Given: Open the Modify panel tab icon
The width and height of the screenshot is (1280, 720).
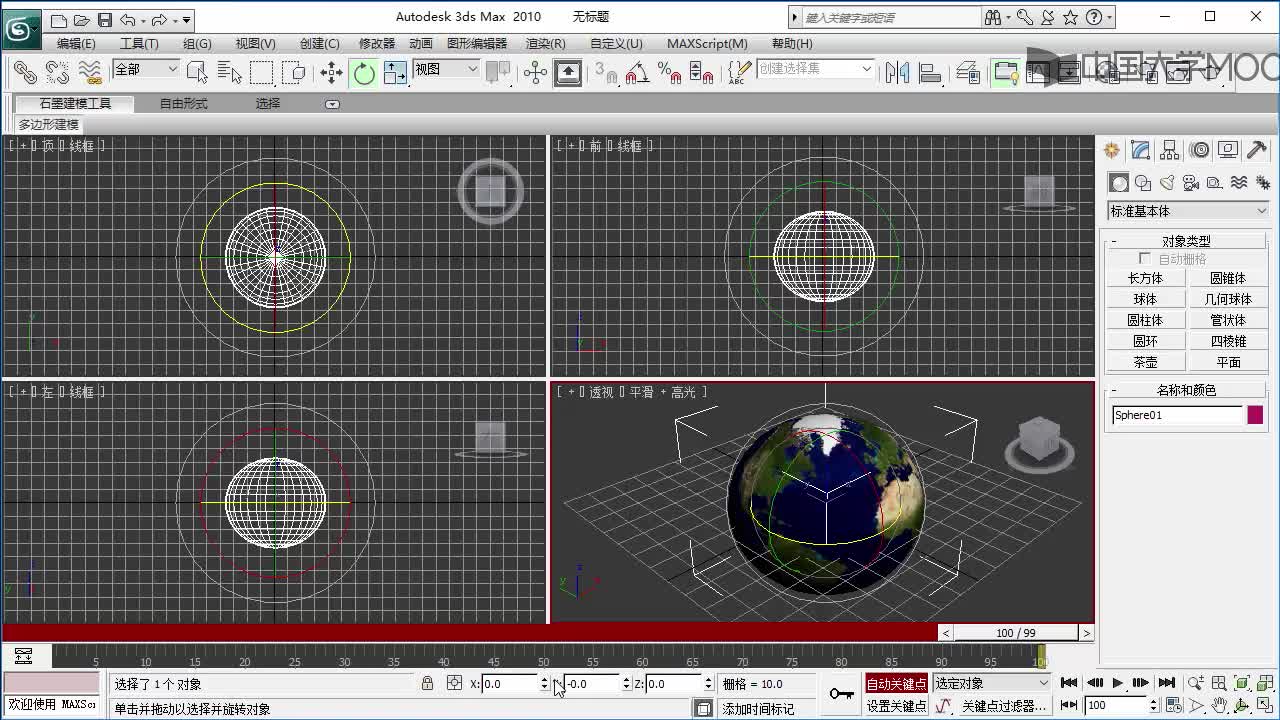Looking at the screenshot, I should [1140, 150].
